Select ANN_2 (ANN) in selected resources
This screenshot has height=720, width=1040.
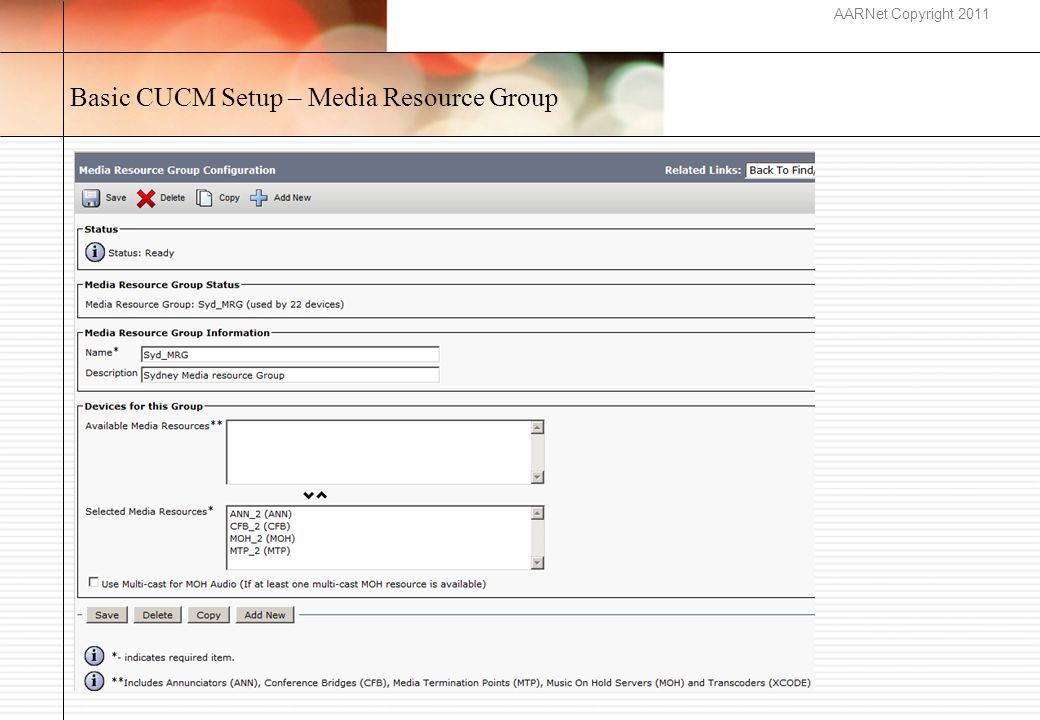pos(261,514)
